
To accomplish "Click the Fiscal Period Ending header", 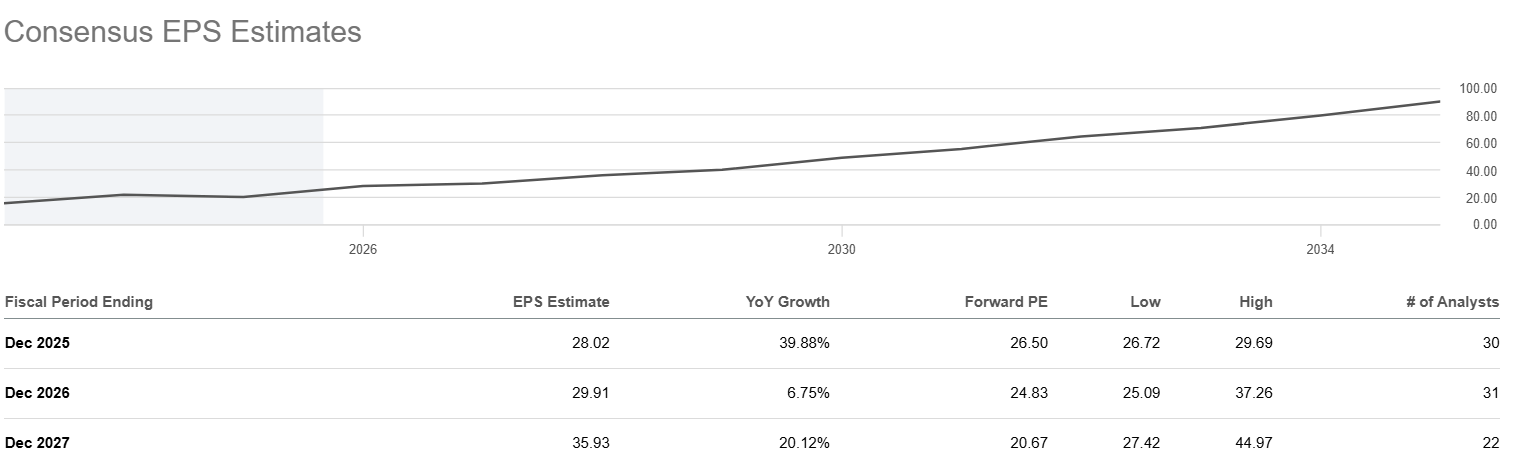I will click(x=79, y=302).
